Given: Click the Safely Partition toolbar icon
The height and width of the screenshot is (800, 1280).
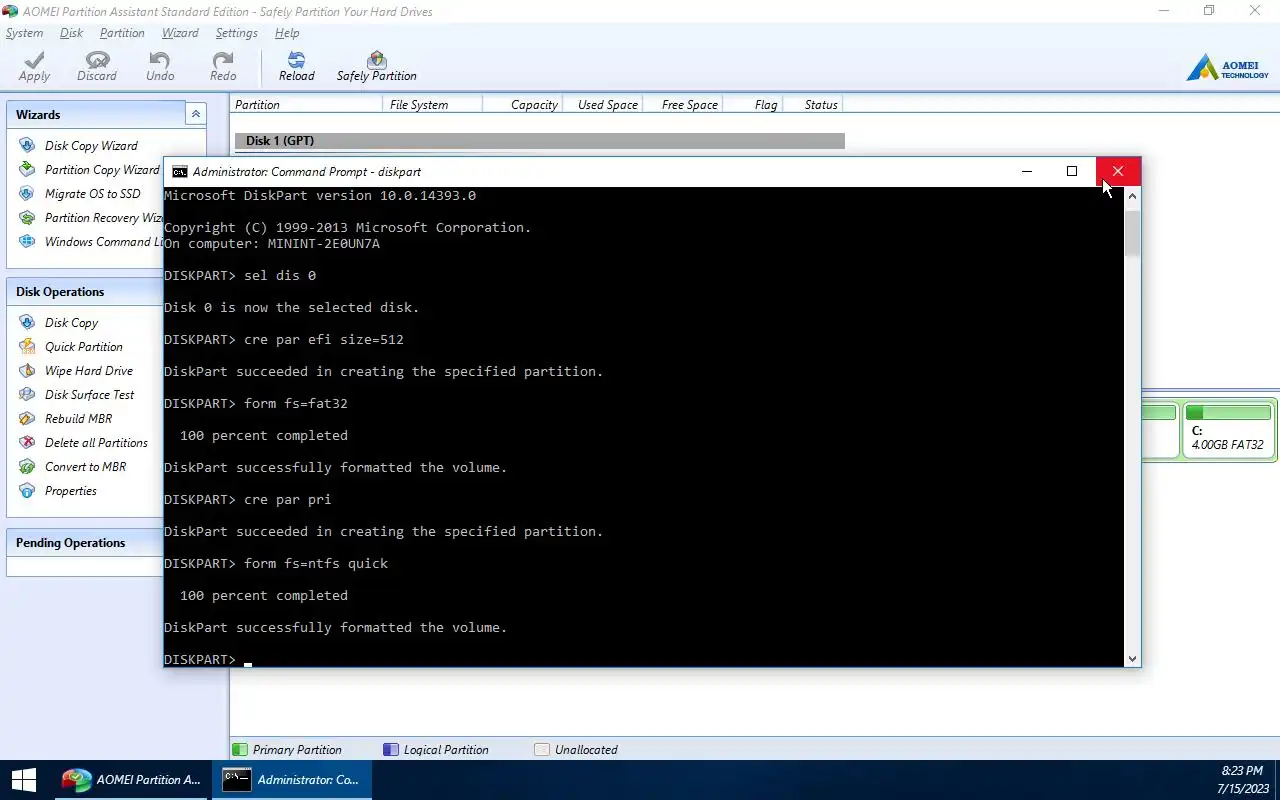Looking at the screenshot, I should [376, 66].
